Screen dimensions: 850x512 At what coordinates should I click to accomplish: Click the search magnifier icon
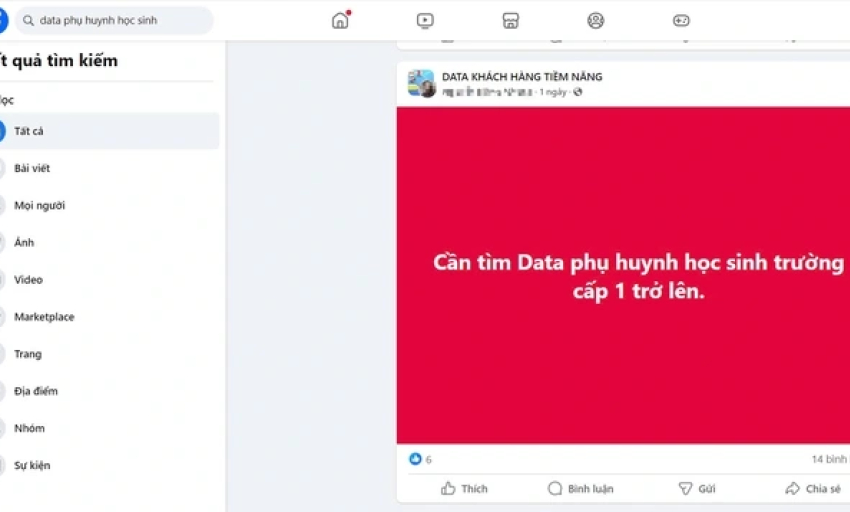tap(28, 21)
